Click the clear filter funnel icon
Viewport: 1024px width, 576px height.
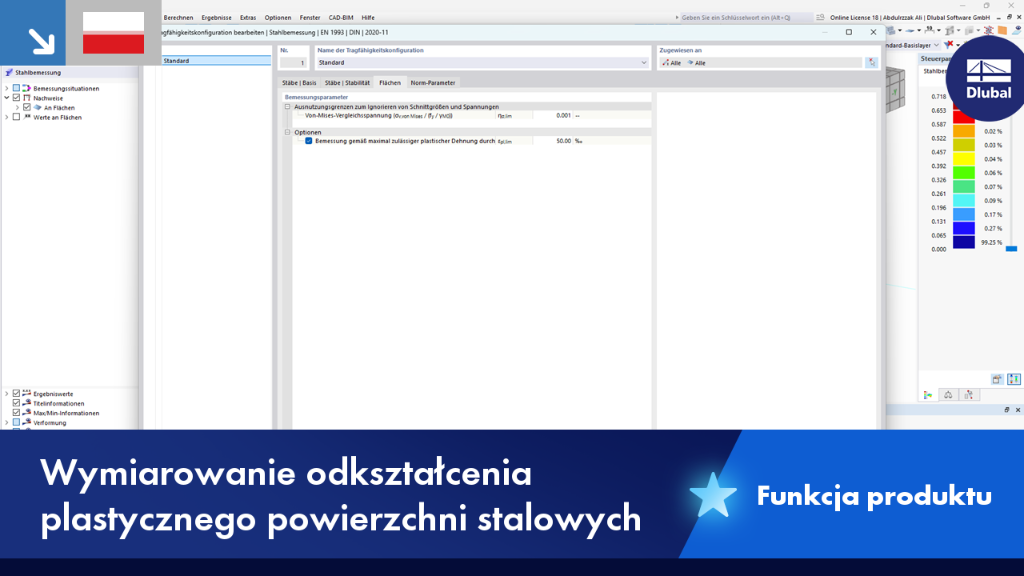[950, 45]
